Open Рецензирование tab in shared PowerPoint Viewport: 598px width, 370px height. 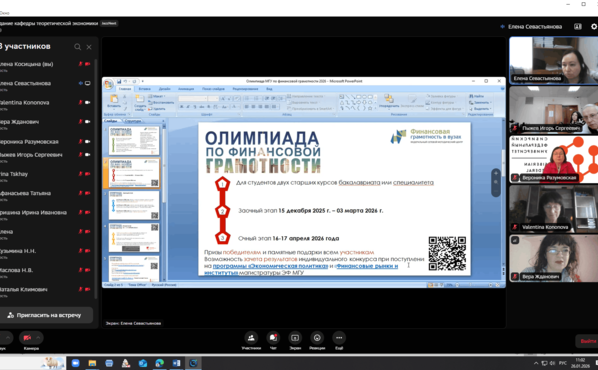pyautogui.click(x=245, y=89)
